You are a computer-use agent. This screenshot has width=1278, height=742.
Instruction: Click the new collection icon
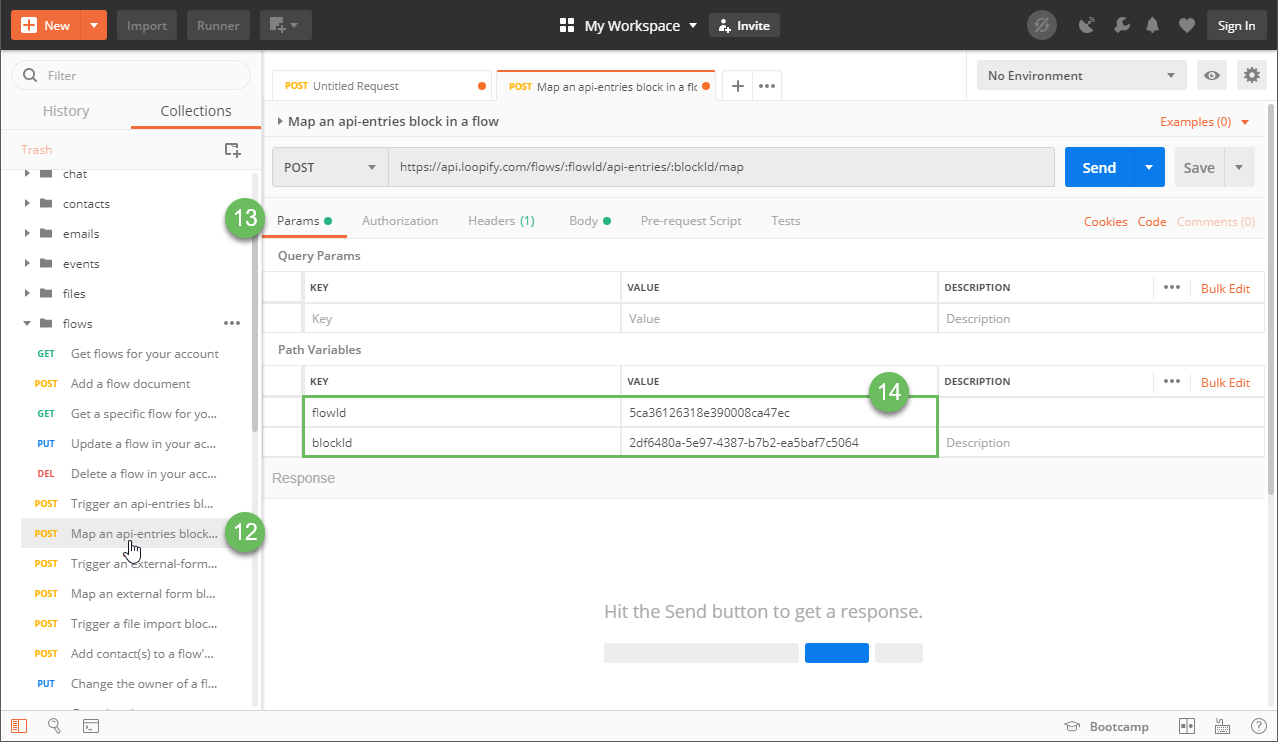(232, 150)
